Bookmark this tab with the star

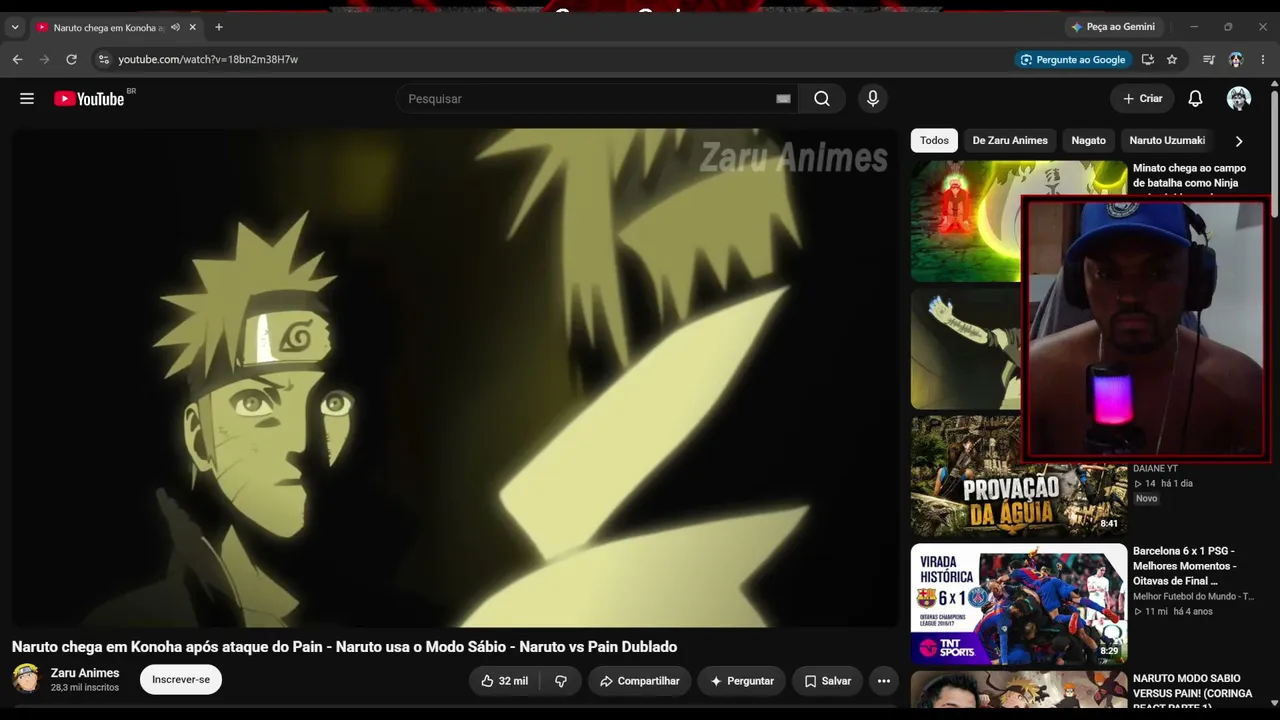[1172, 60]
